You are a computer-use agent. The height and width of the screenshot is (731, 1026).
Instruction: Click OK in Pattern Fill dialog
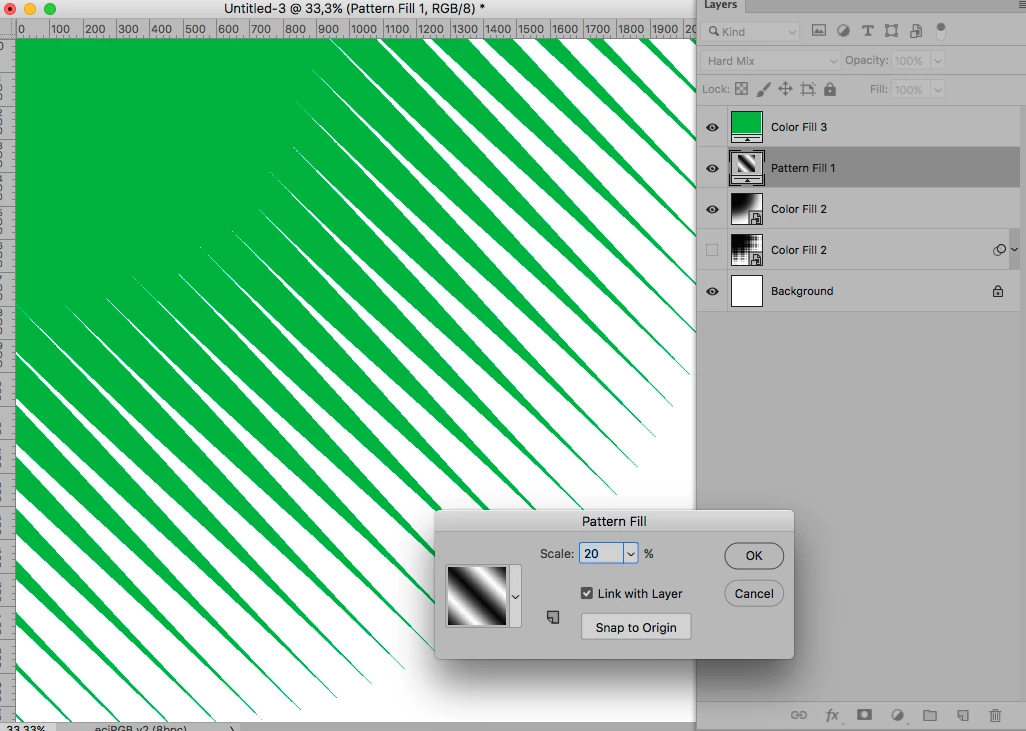coord(754,555)
